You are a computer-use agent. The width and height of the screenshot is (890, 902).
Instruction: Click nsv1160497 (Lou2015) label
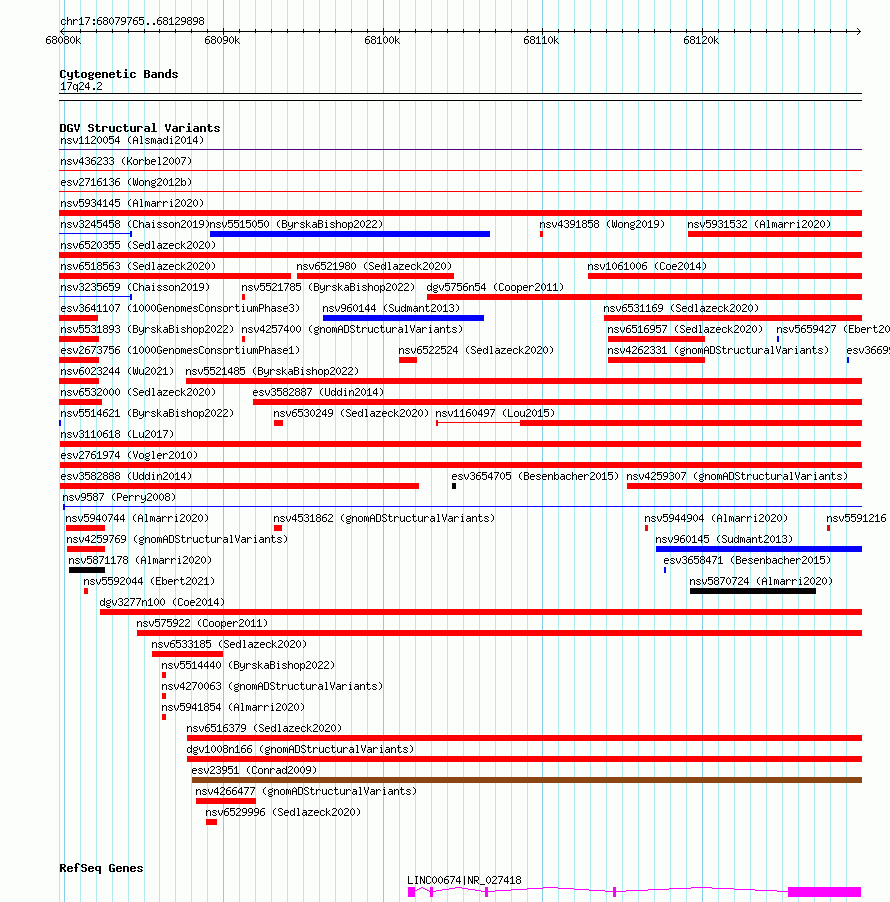click(x=495, y=414)
